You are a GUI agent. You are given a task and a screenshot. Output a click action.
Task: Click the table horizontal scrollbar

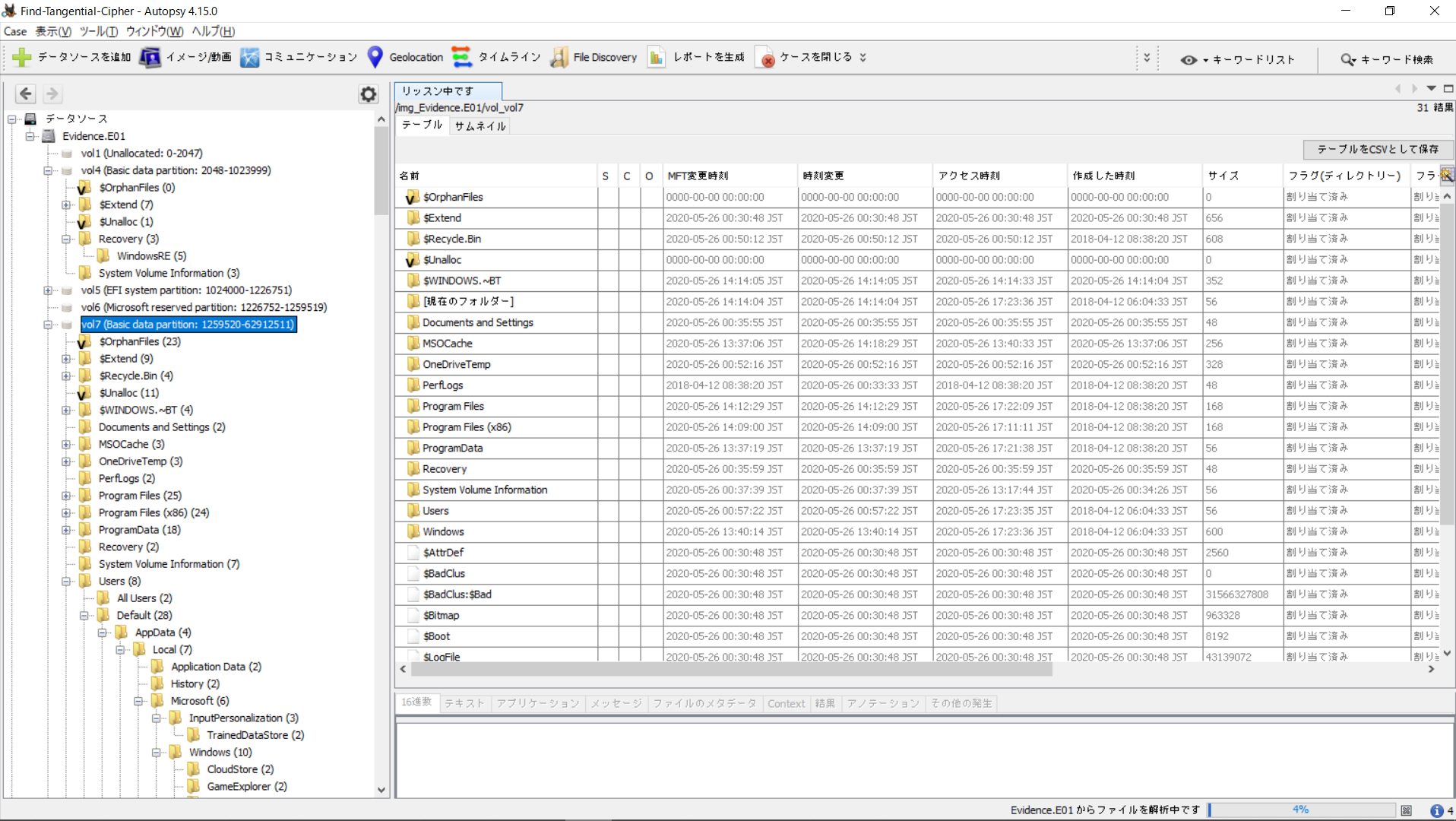[732, 670]
